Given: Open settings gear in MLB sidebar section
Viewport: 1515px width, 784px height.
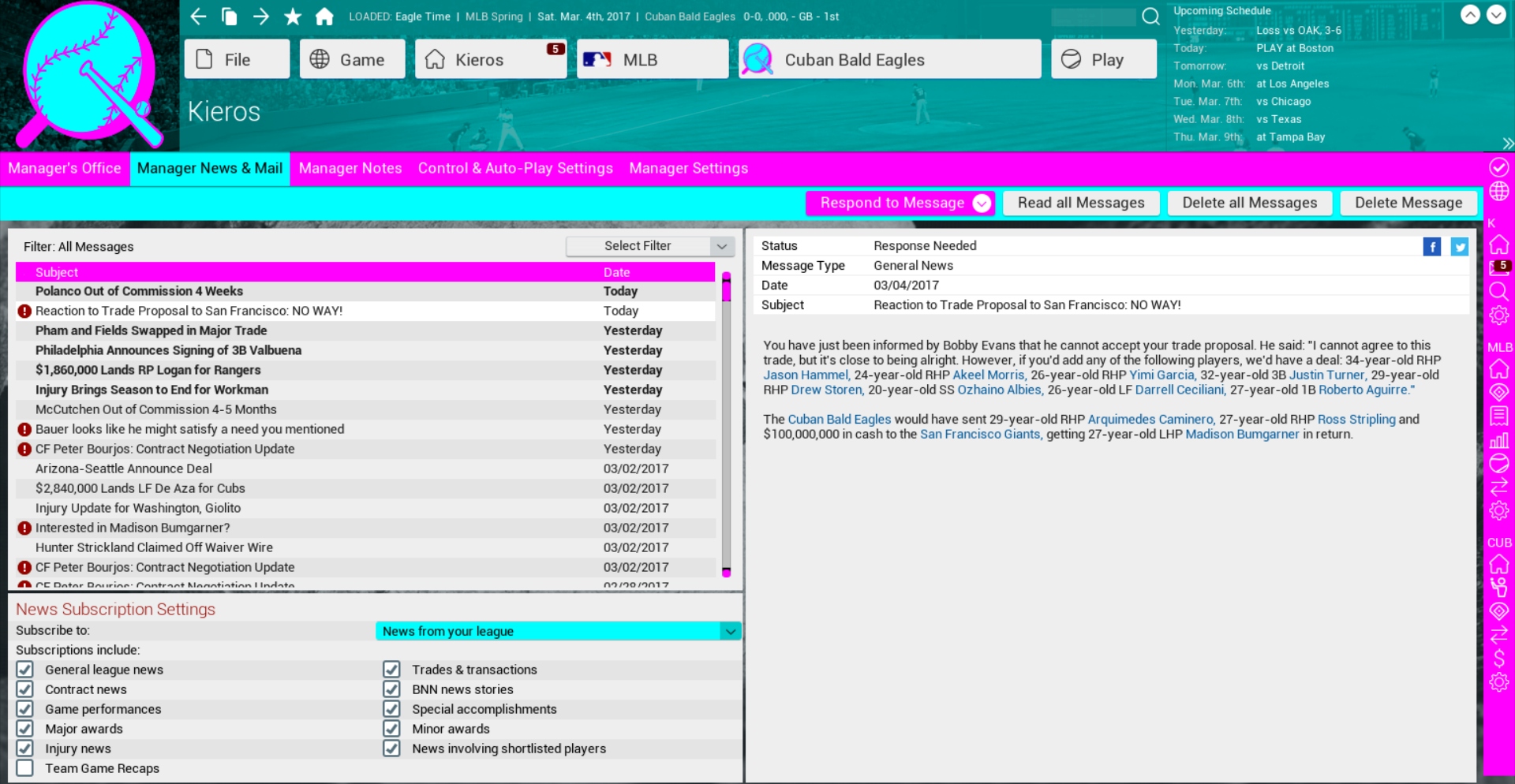Looking at the screenshot, I should (1499, 511).
